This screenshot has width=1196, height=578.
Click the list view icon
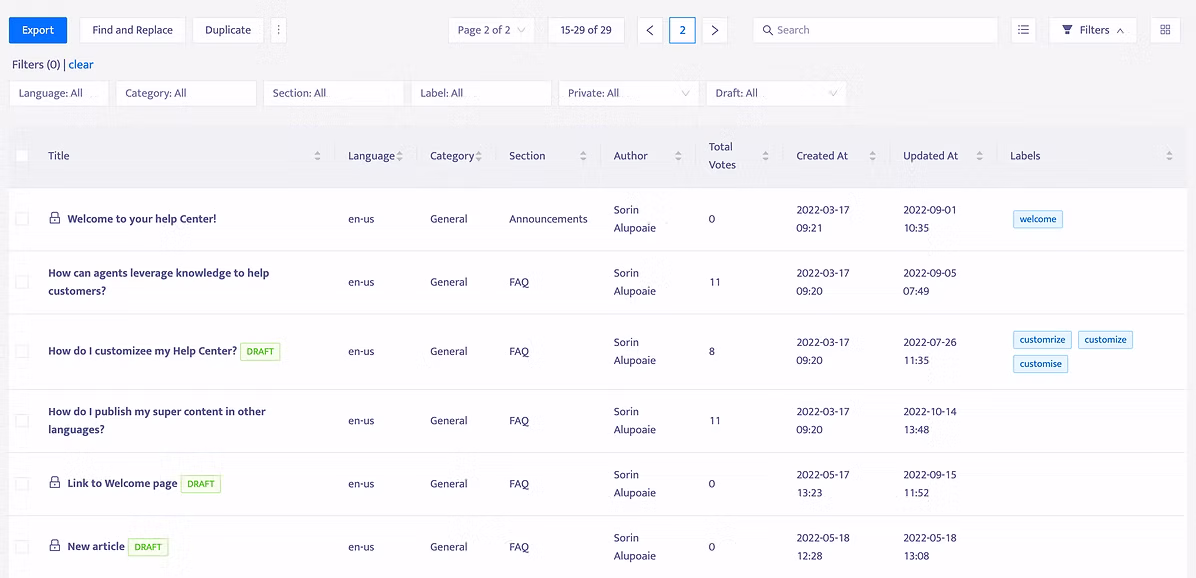pyautogui.click(x=1024, y=31)
